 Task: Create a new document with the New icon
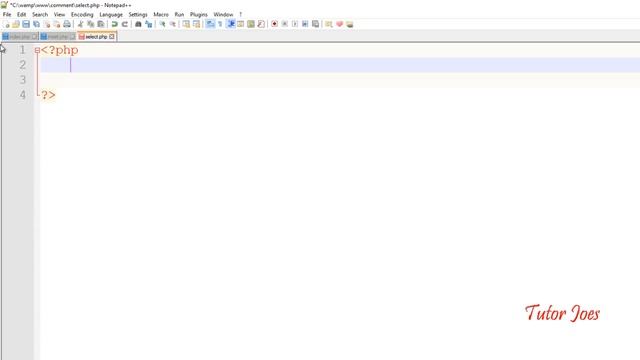7,24
